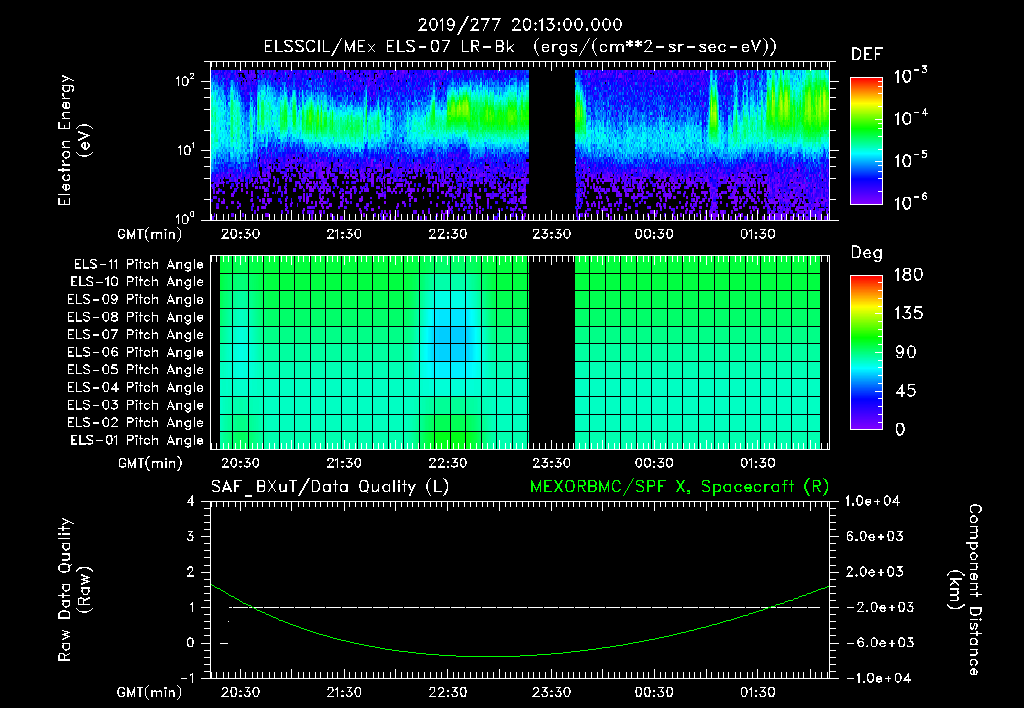Click the 3 tick on Raw Data Quality axis
The width and height of the screenshot is (1024, 708).
[191, 537]
